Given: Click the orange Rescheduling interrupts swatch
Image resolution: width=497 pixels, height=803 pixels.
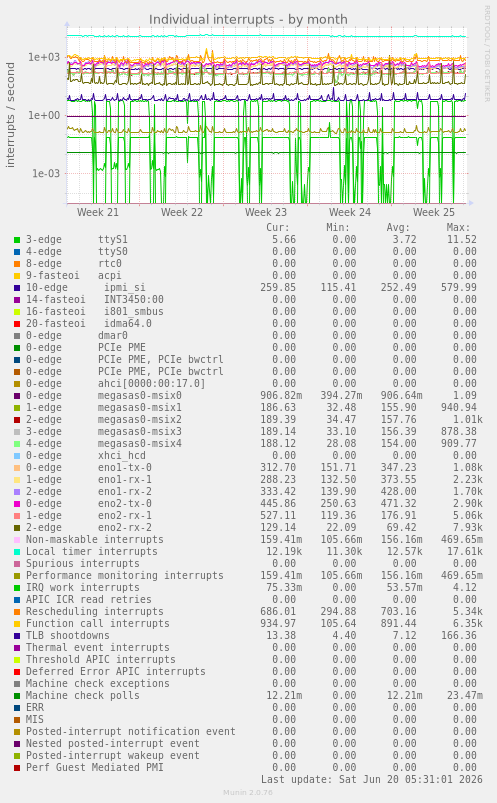Looking at the screenshot, I should tap(17, 611).
